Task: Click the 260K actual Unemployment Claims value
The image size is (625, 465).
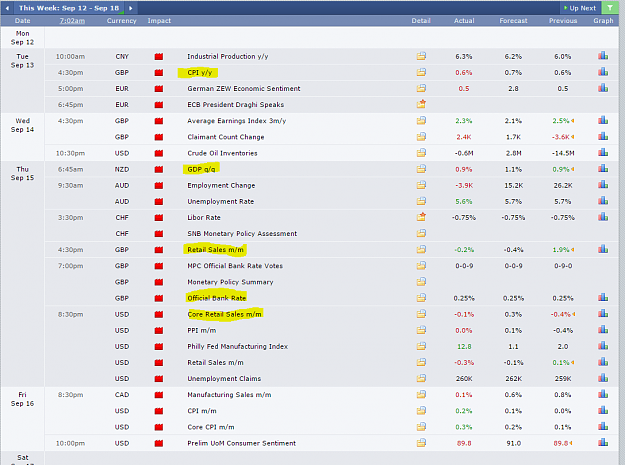Action: coord(464,379)
